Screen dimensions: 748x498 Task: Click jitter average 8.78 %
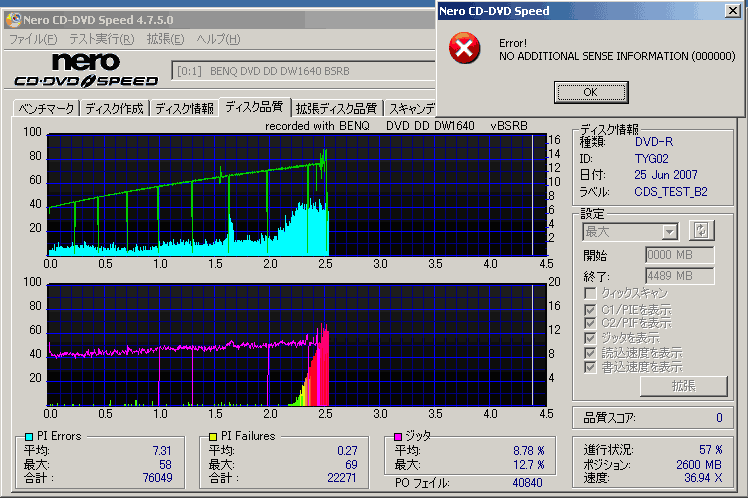point(529,450)
